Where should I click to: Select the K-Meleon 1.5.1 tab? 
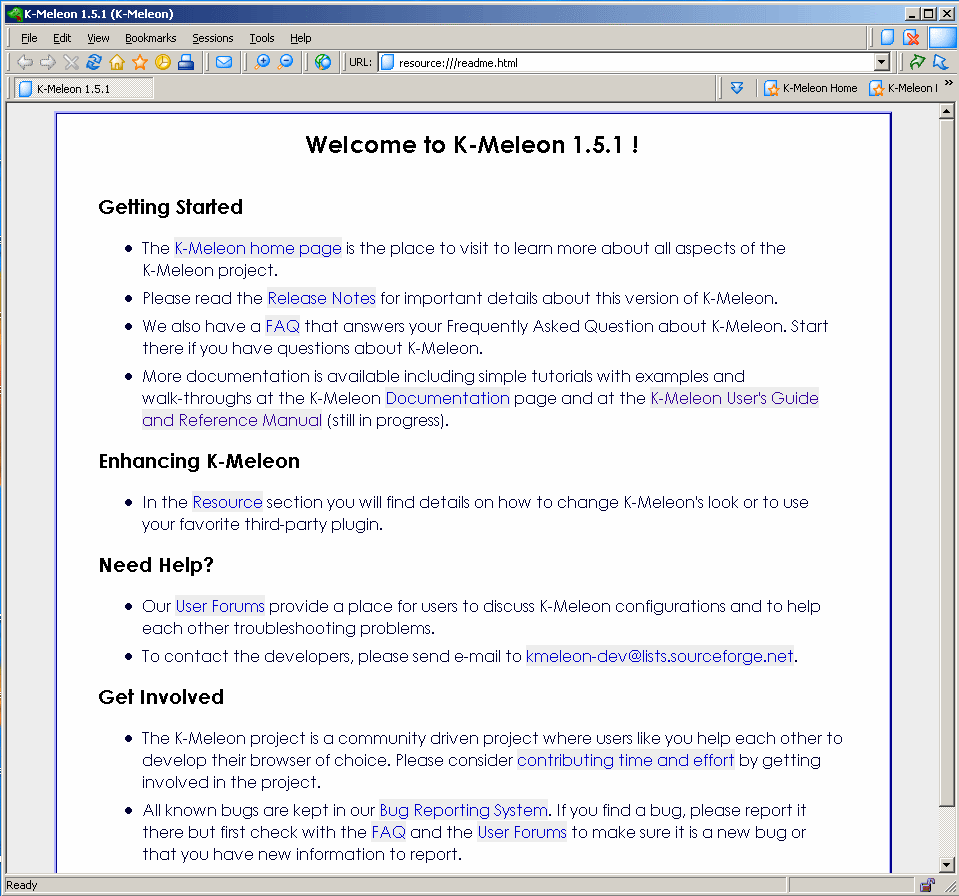[x=84, y=88]
